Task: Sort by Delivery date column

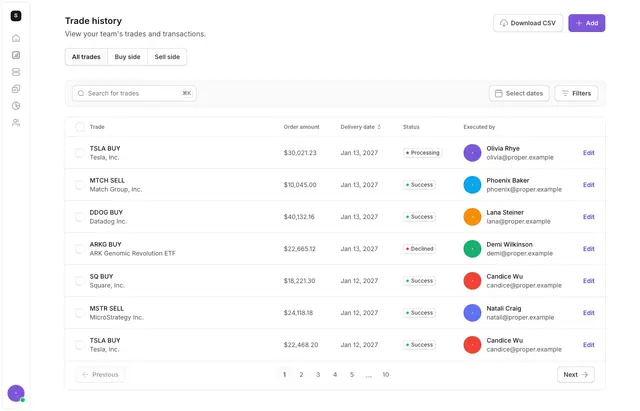Action: pyautogui.click(x=361, y=127)
